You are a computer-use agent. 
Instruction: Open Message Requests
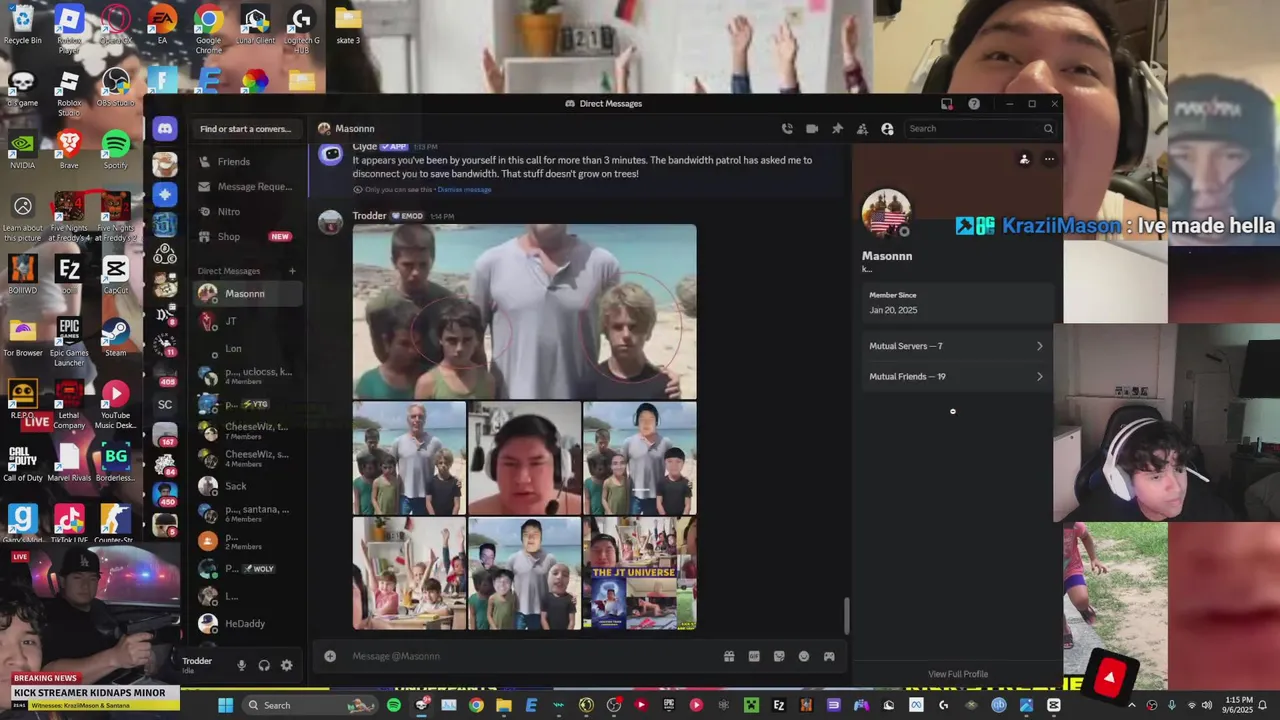click(x=246, y=187)
